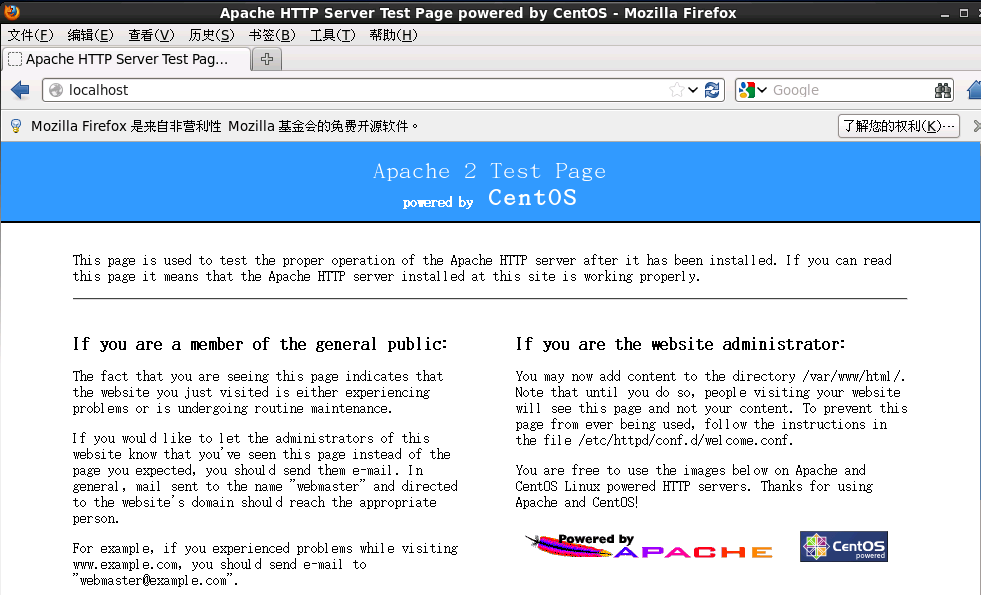
Task: Click the heading about the general public
Action: 260,344
